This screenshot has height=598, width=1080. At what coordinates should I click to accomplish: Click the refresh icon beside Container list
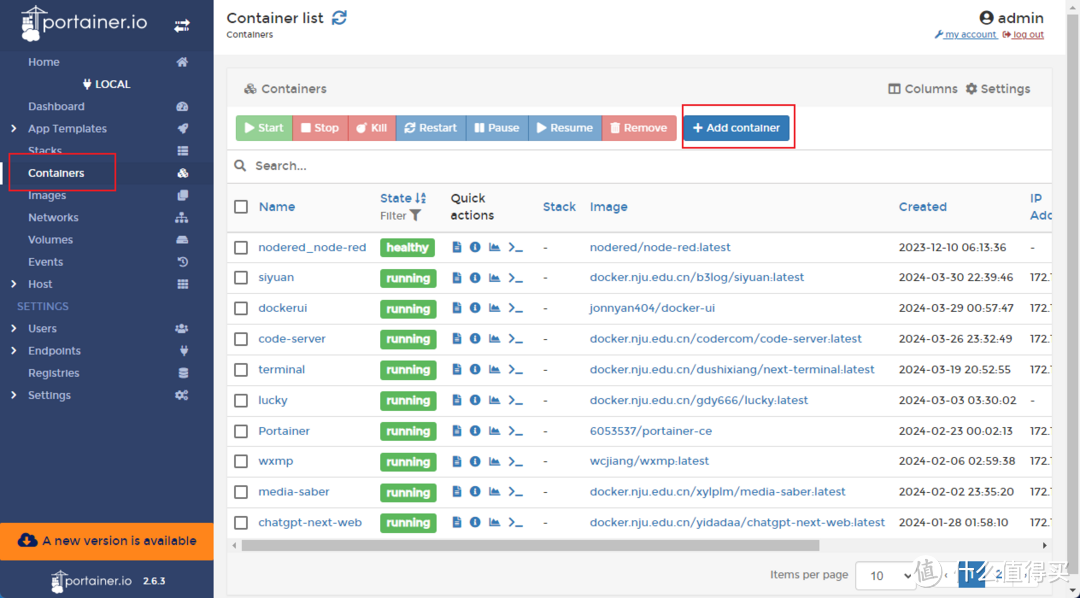click(x=340, y=18)
